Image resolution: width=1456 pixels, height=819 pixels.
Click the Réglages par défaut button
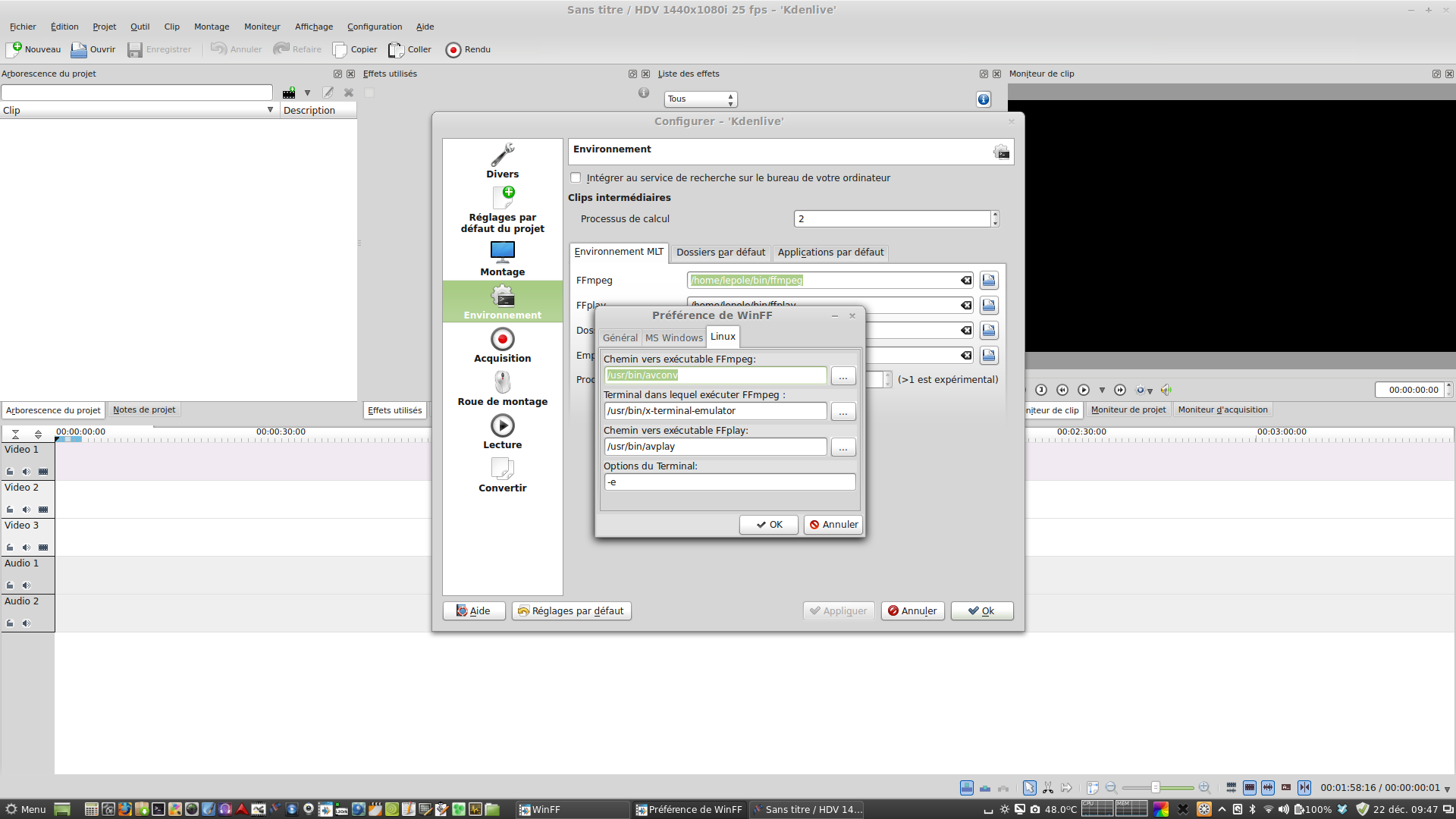click(571, 611)
